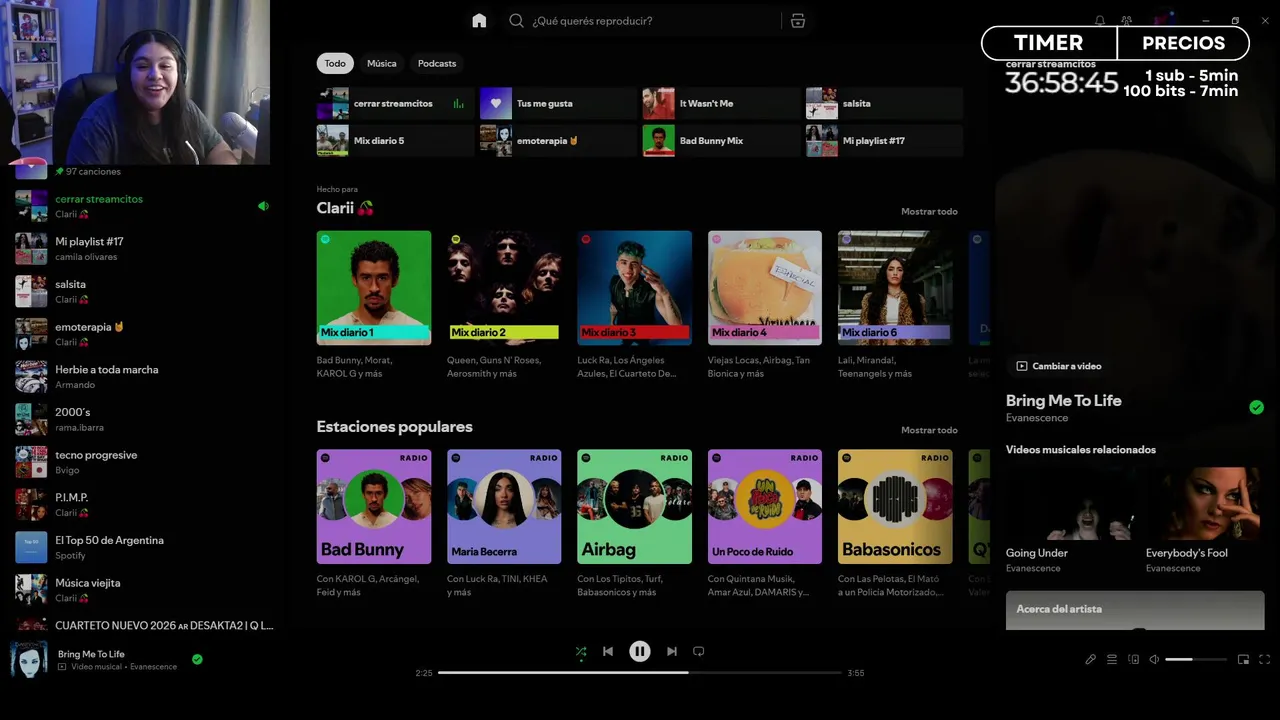The width and height of the screenshot is (1280, 720).
Task: Select the Música filter chip
Action: [382, 63]
